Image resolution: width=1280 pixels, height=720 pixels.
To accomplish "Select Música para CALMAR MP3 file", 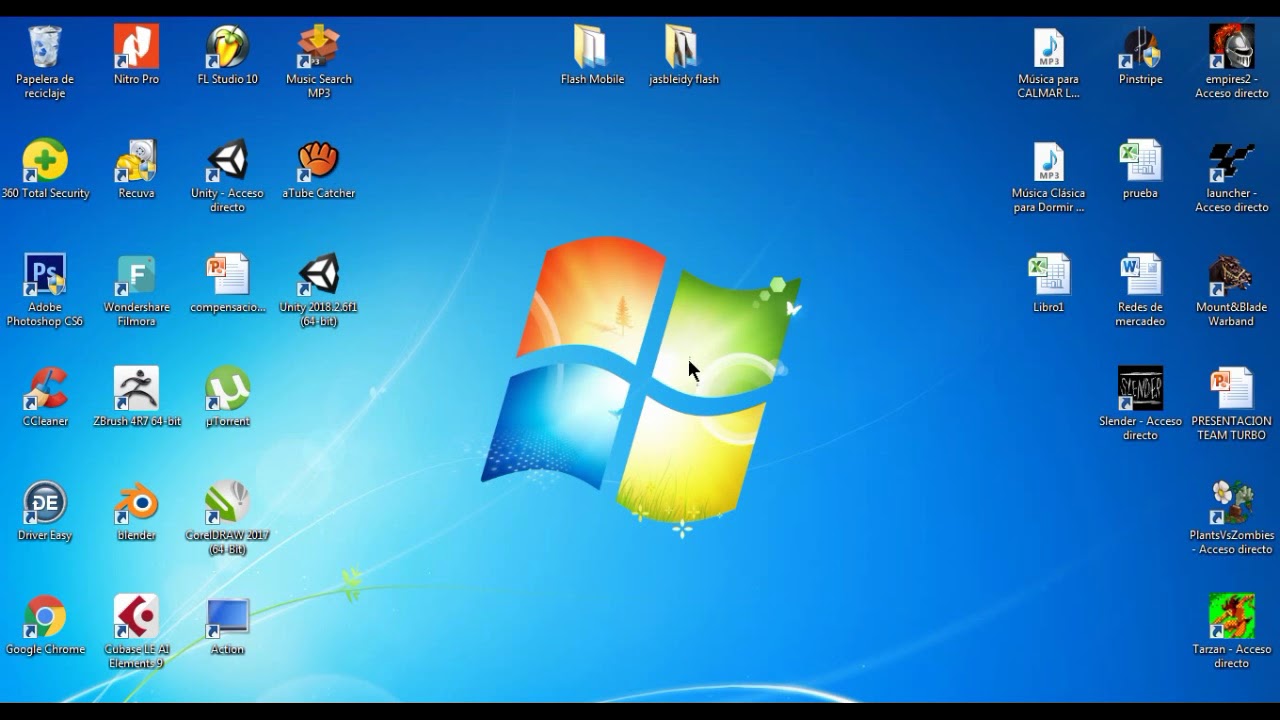I will (x=1049, y=47).
